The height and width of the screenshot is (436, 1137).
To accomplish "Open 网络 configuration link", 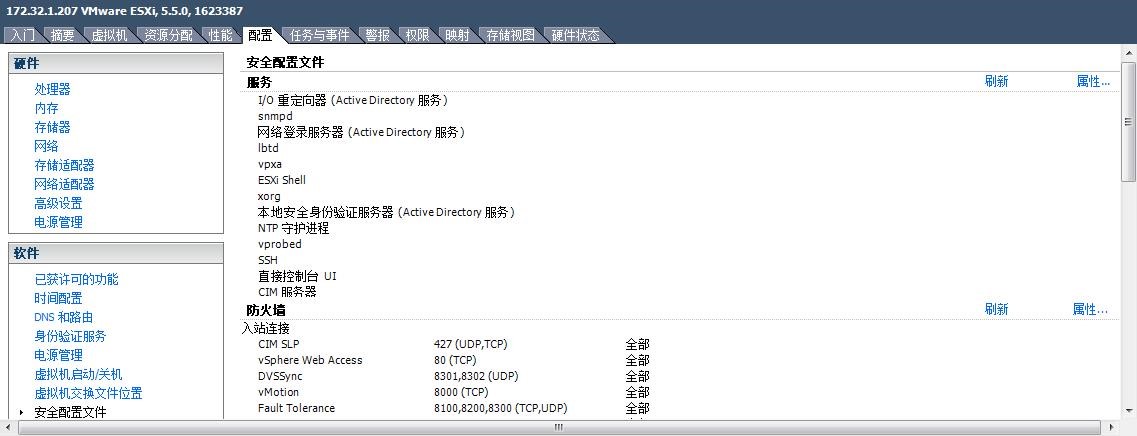I will (x=46, y=146).
